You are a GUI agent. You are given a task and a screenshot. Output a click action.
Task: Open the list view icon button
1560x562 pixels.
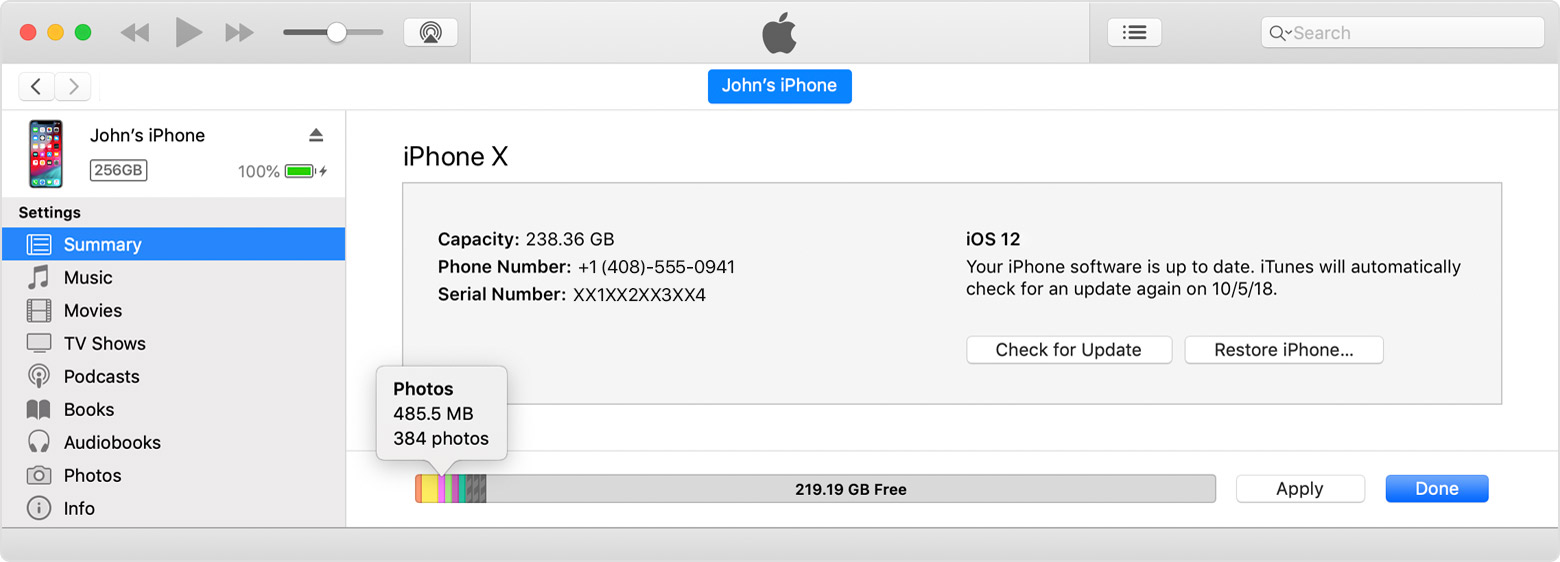1134,32
